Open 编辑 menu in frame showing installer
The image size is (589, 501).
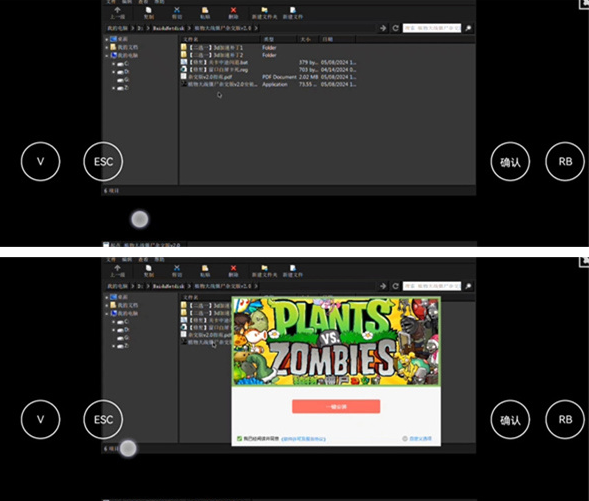tap(127, 260)
